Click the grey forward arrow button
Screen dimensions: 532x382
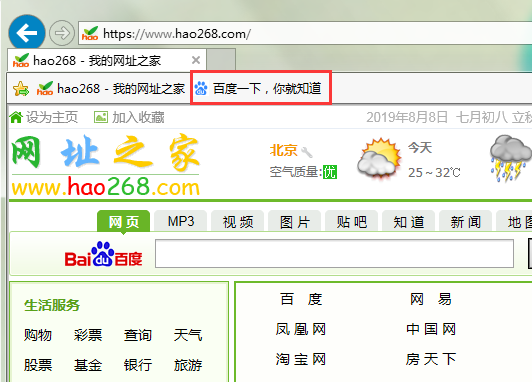click(62, 33)
